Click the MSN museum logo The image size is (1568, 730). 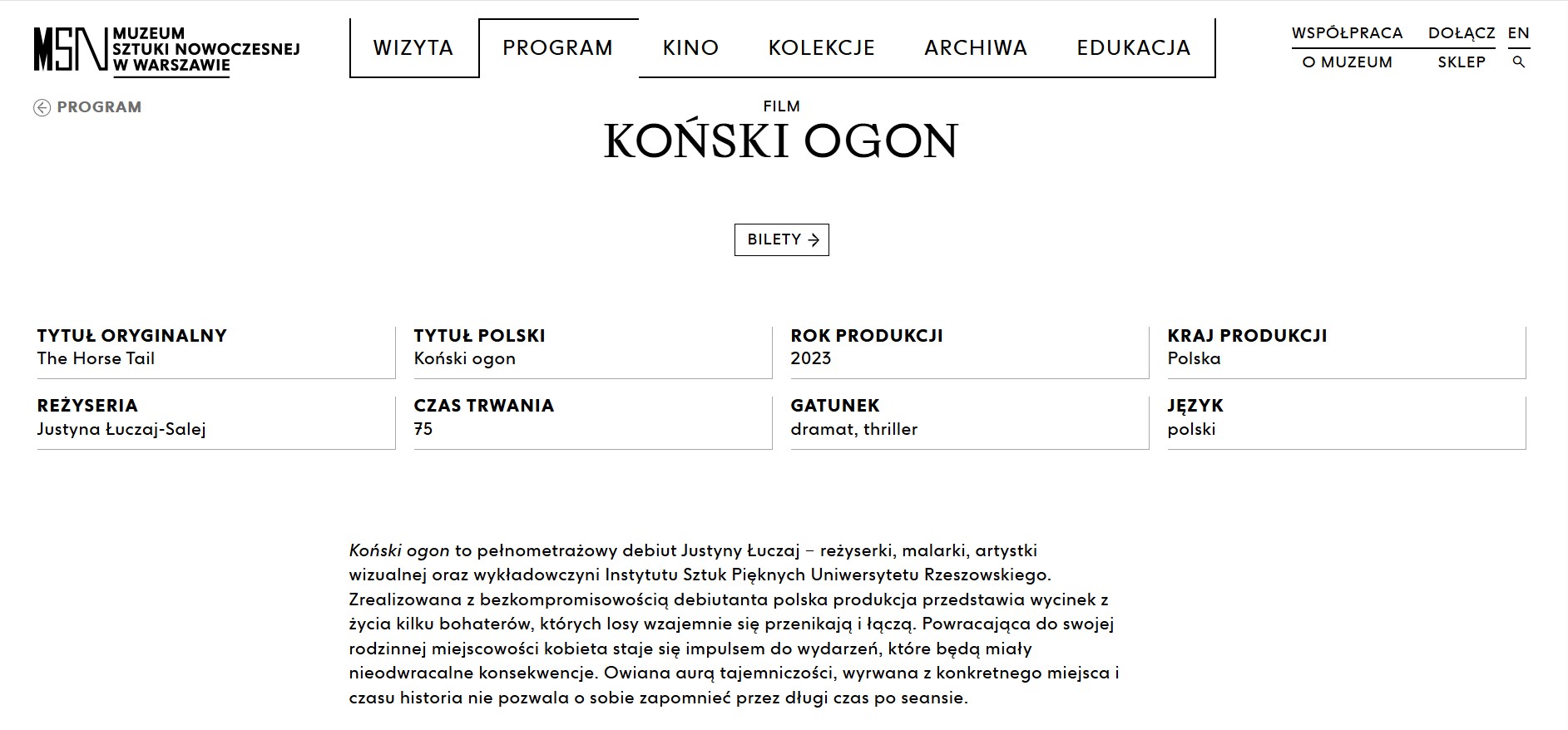(x=70, y=49)
